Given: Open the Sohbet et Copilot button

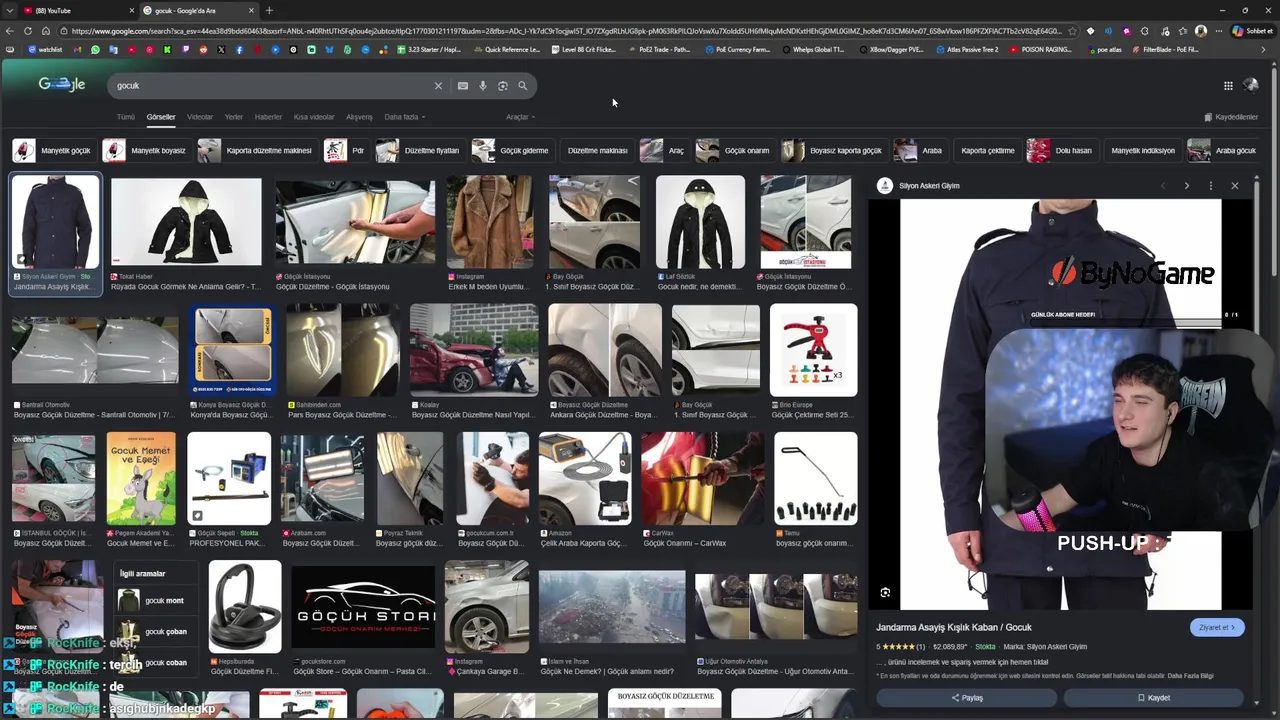Looking at the screenshot, I should (1252, 31).
